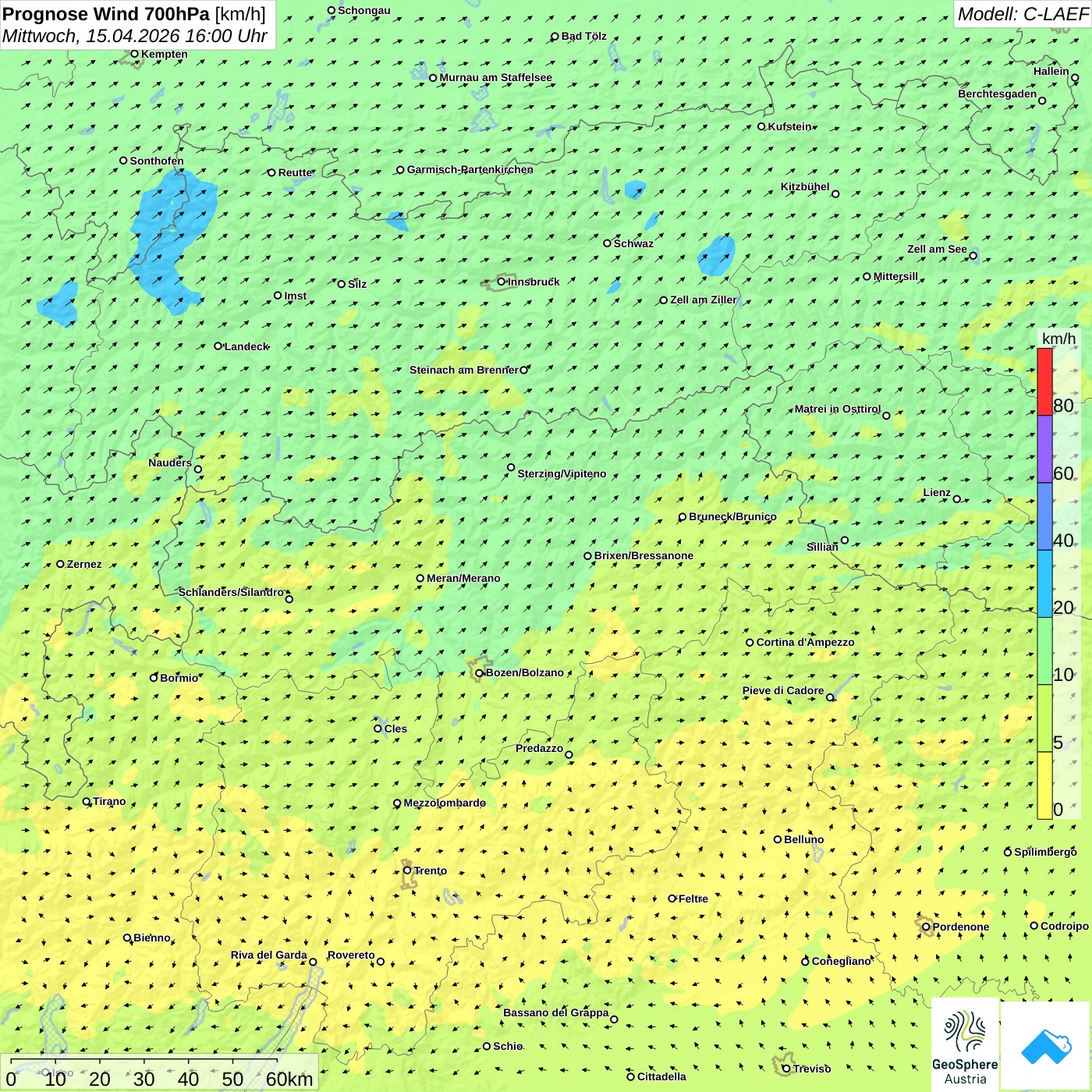Click the Berchtesgaden label
The height and width of the screenshot is (1092, 1092).
click(998, 94)
